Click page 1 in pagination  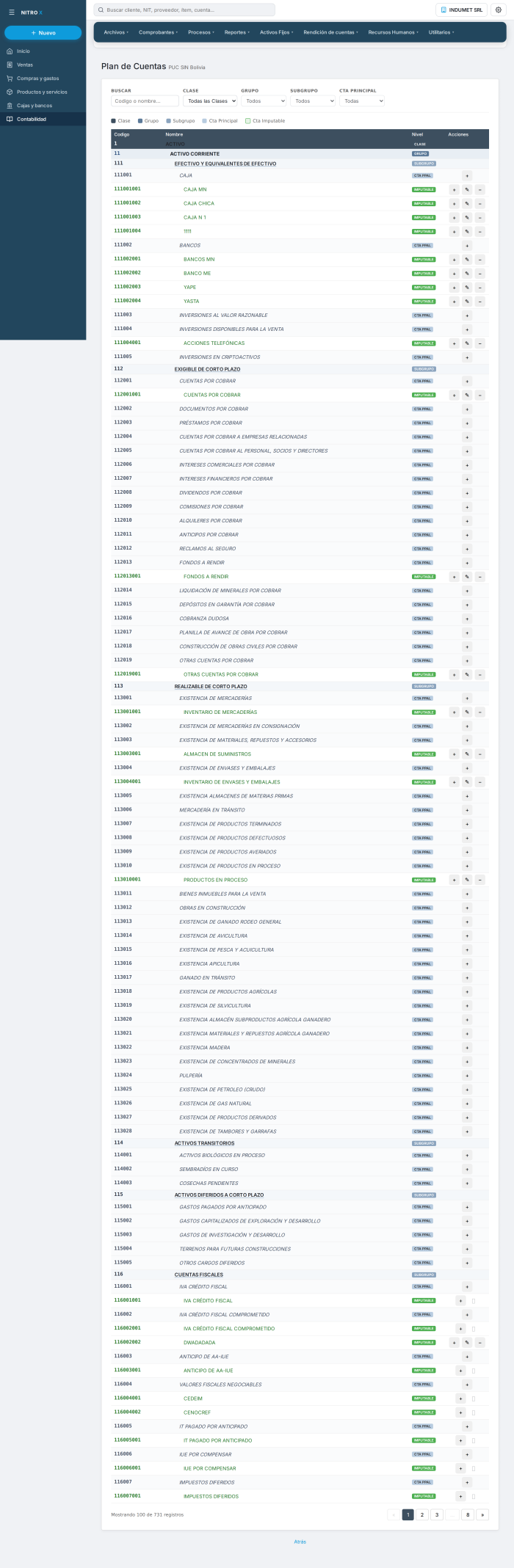click(x=408, y=1514)
